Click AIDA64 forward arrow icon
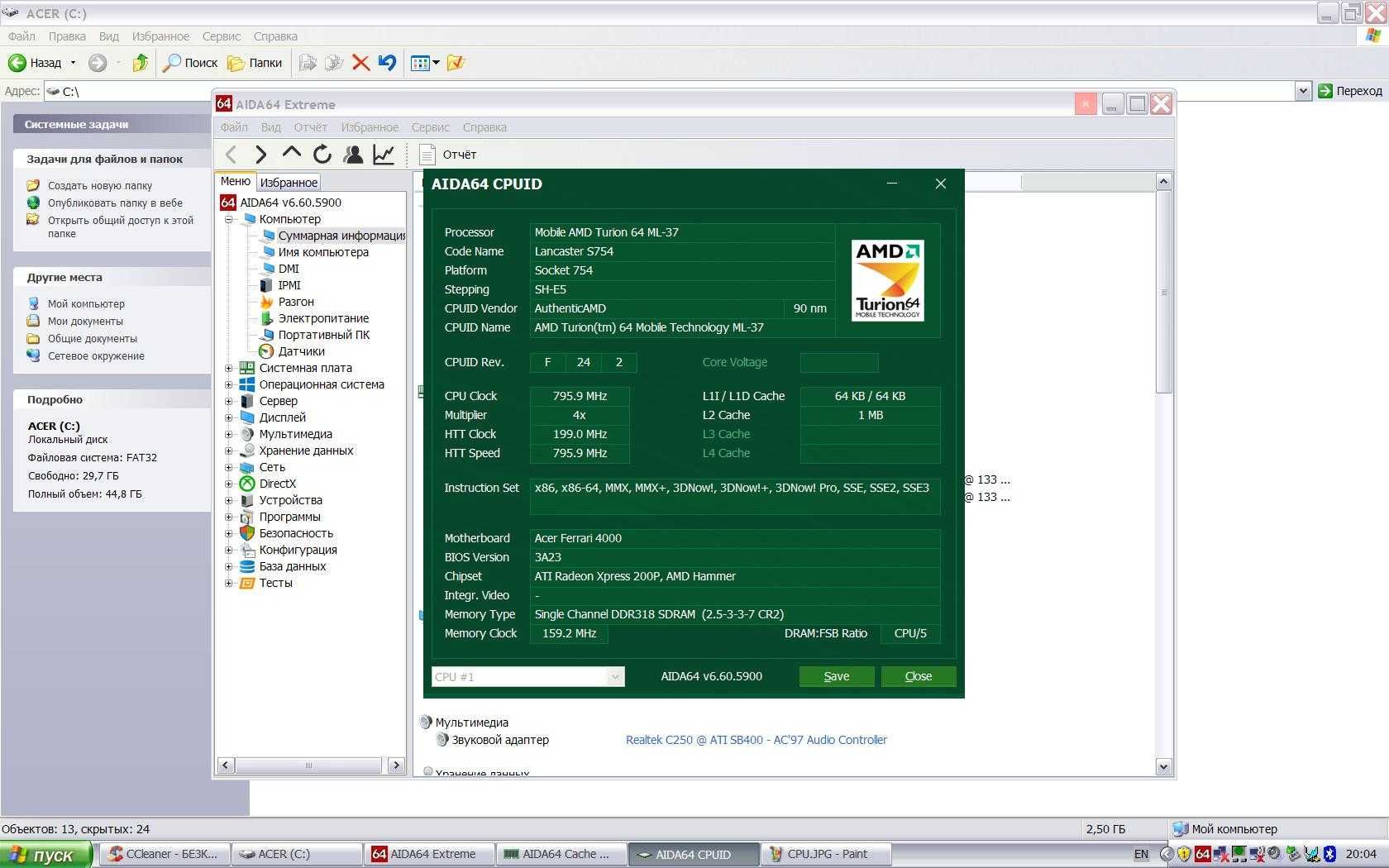The height and width of the screenshot is (868, 1389). tap(260, 155)
